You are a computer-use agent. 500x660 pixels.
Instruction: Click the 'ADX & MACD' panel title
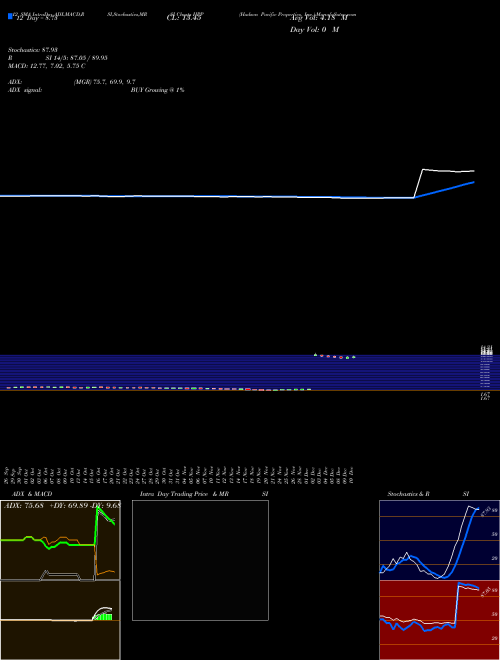[x=32, y=494]
